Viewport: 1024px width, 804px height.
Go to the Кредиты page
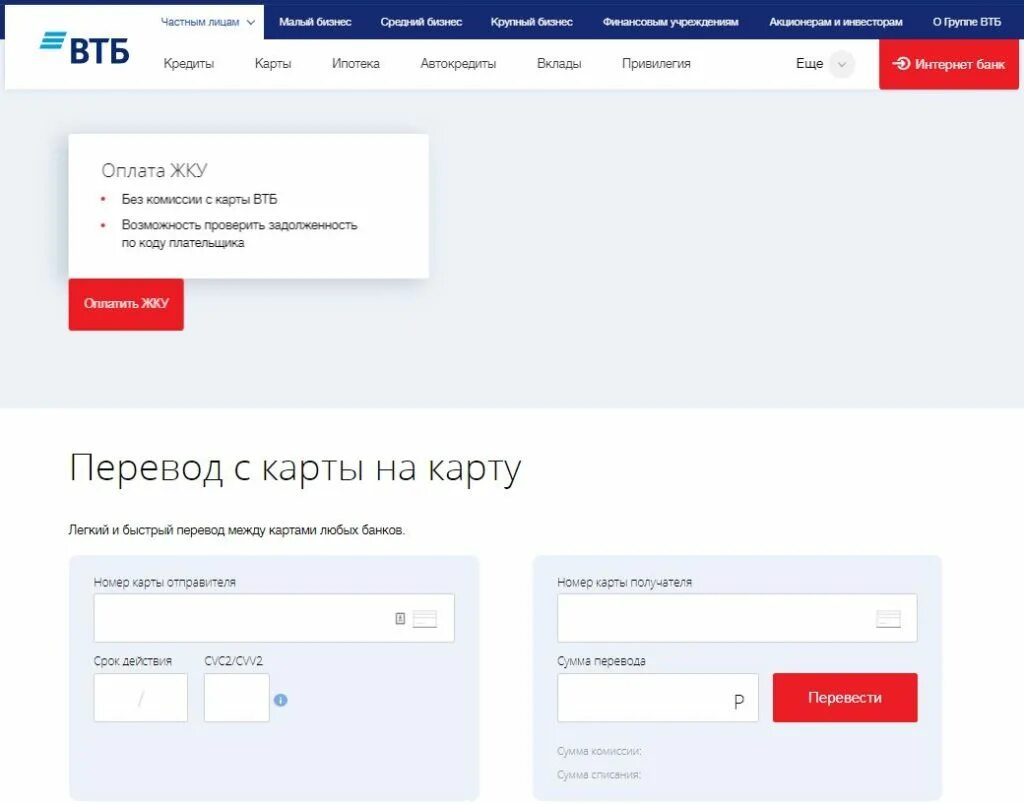click(x=189, y=64)
